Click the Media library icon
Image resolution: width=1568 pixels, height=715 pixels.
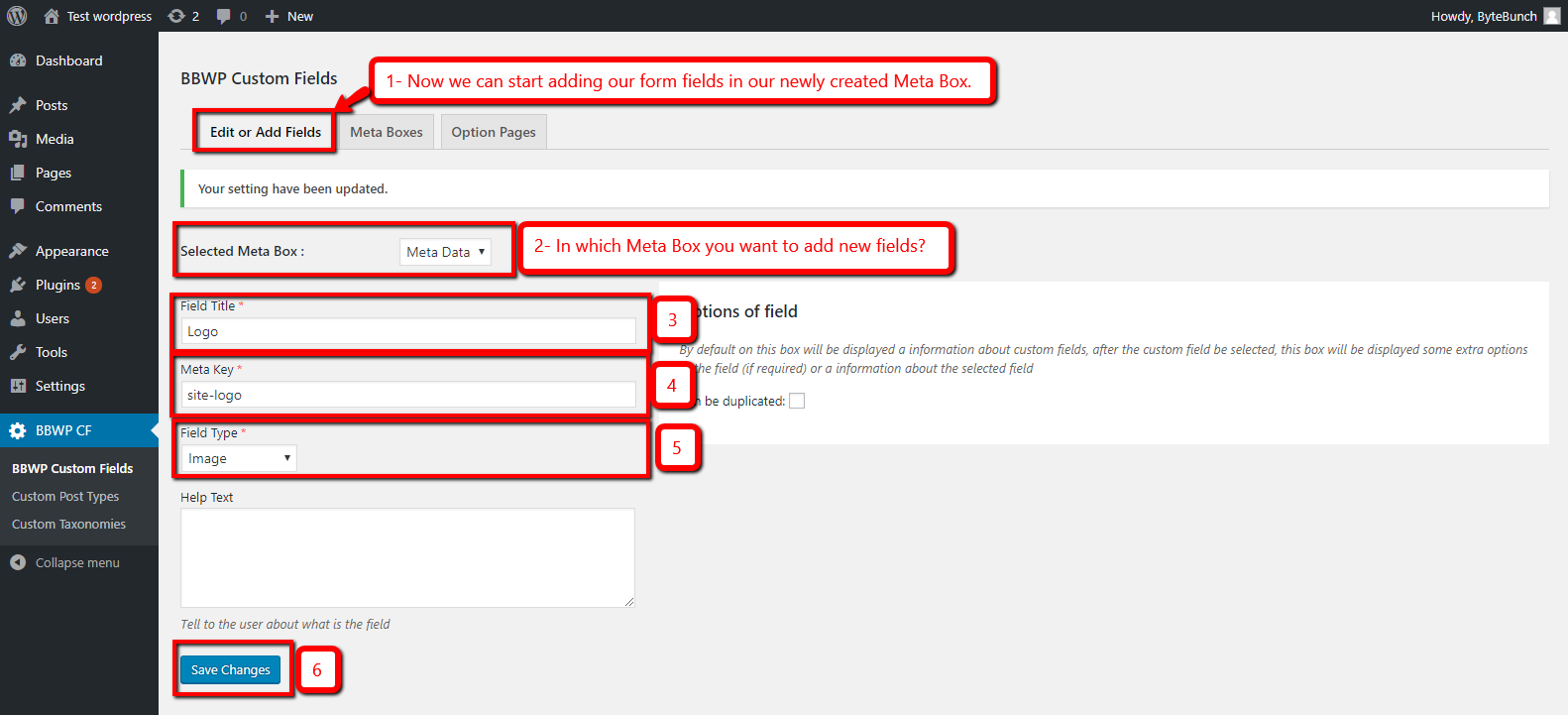pos(18,139)
